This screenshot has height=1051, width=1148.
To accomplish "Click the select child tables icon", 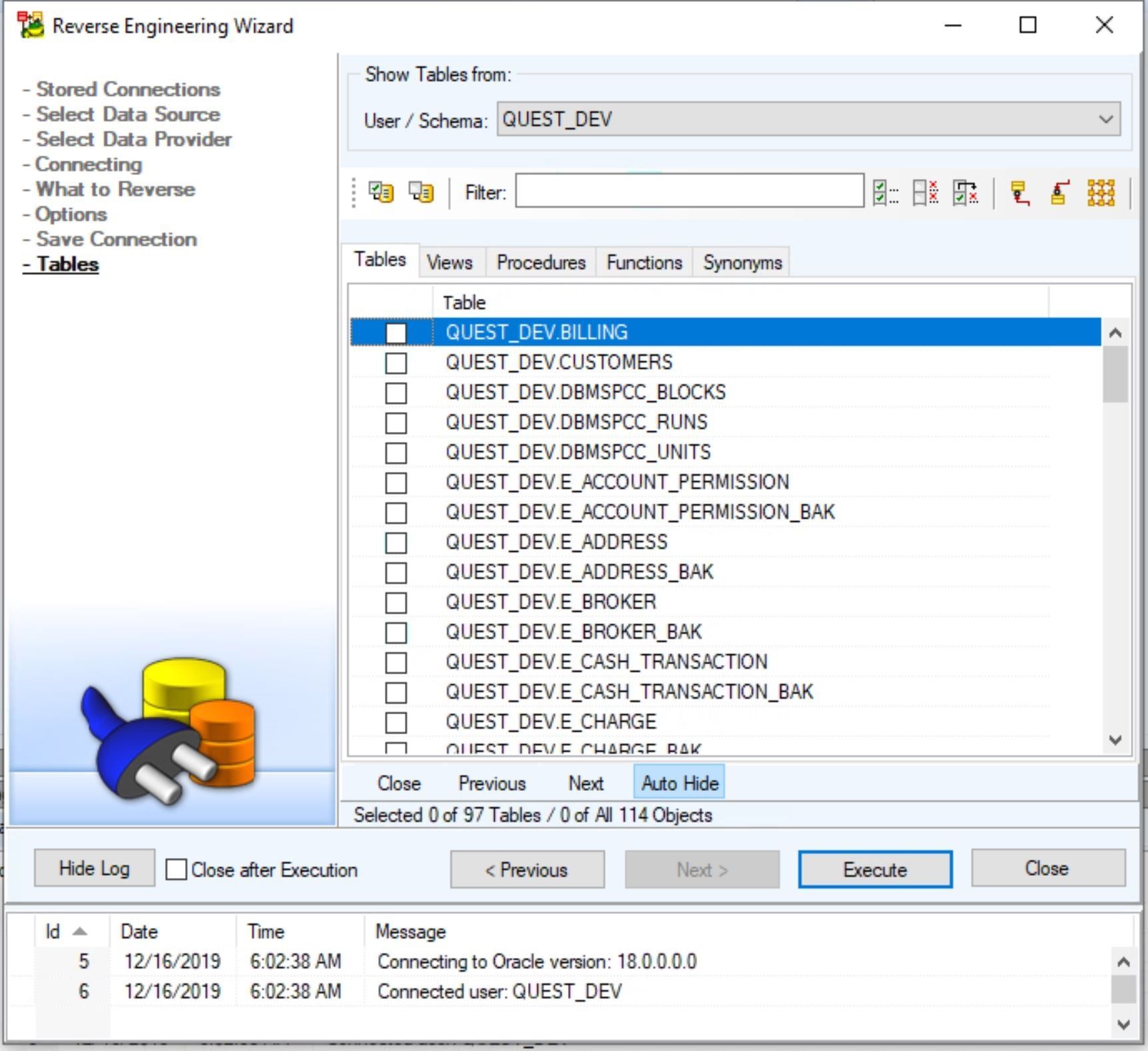I will (1020, 192).
